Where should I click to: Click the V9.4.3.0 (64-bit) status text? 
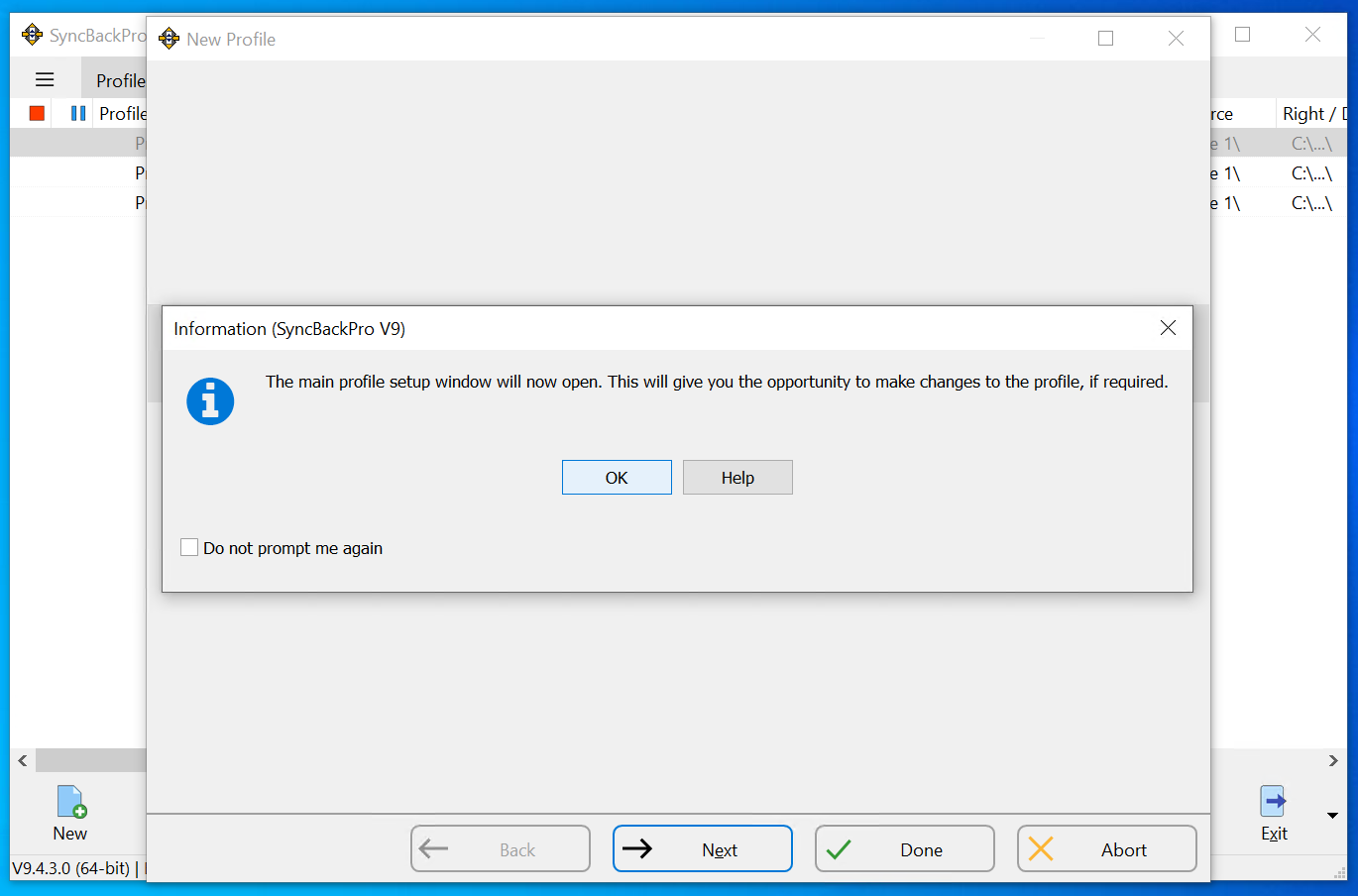click(x=71, y=868)
